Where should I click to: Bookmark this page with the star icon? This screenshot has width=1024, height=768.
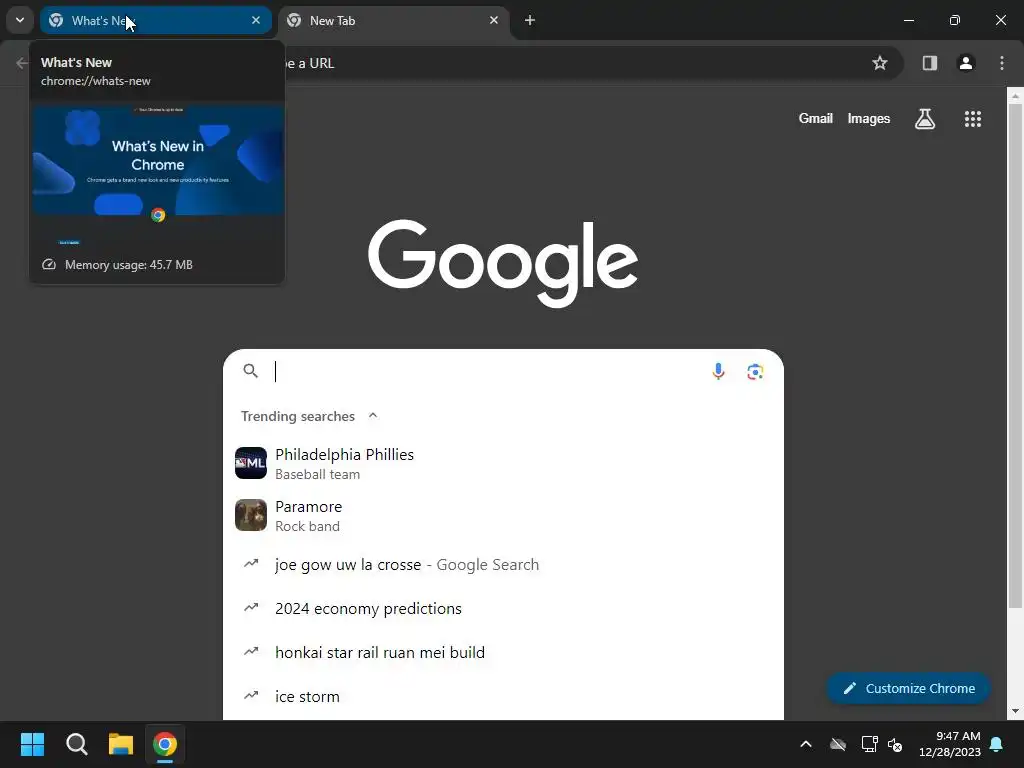pyautogui.click(x=880, y=63)
